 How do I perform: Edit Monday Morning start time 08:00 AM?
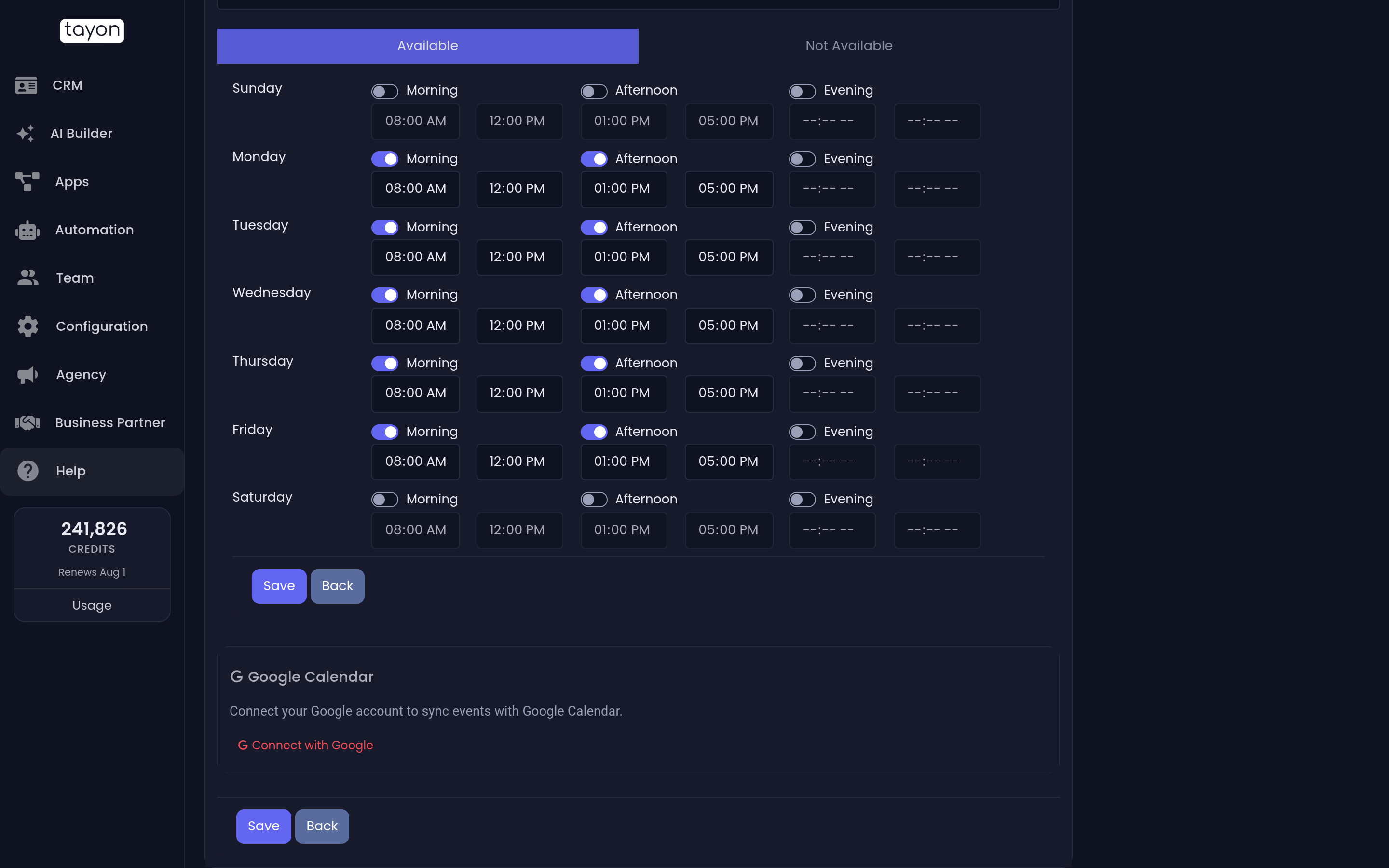point(416,189)
